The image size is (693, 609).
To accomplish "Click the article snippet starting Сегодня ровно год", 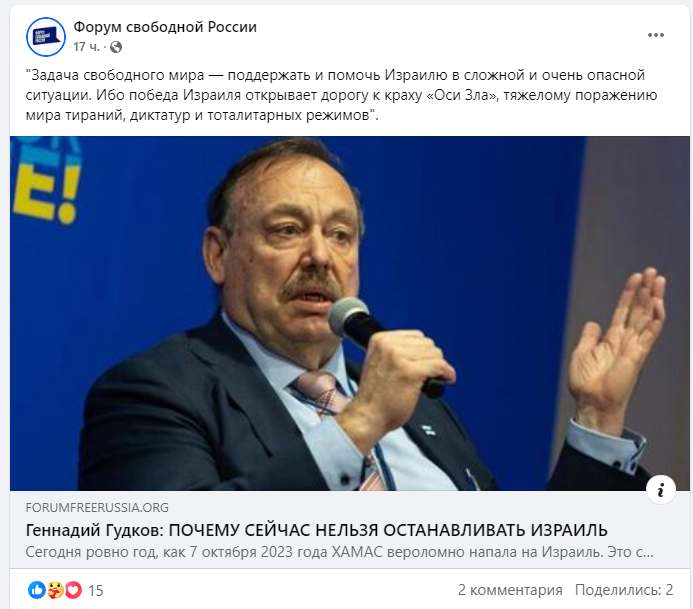I will (x=339, y=552).
